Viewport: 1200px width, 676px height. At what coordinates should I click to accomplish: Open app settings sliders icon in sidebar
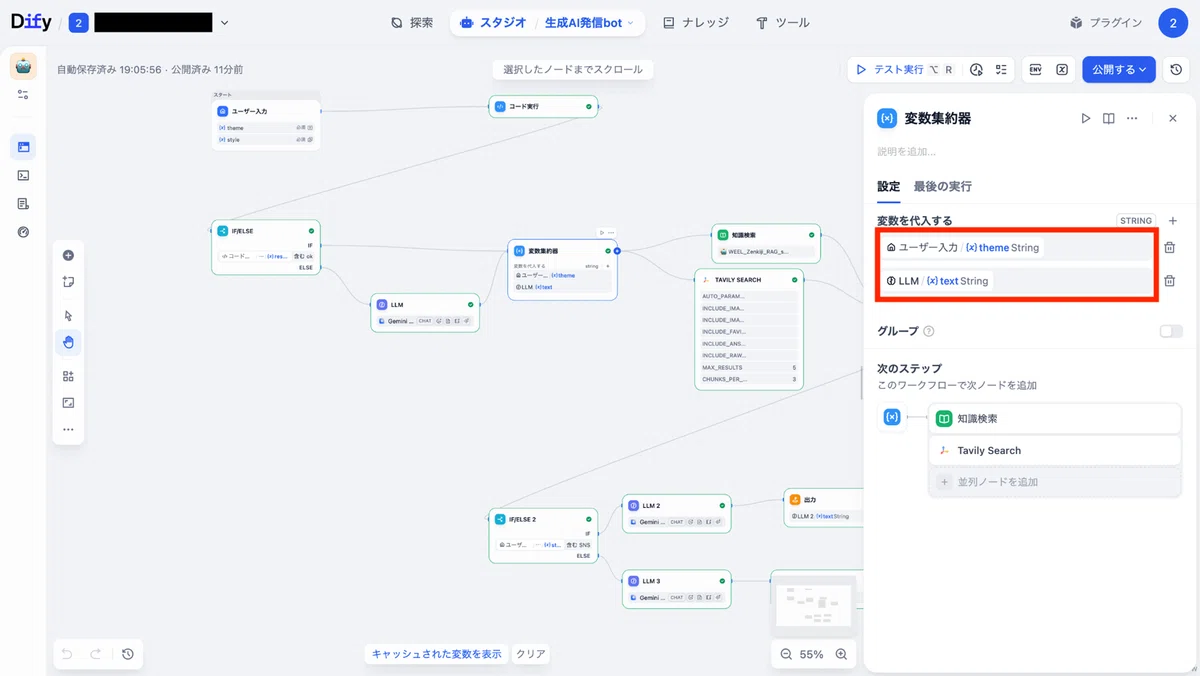tap(23, 95)
